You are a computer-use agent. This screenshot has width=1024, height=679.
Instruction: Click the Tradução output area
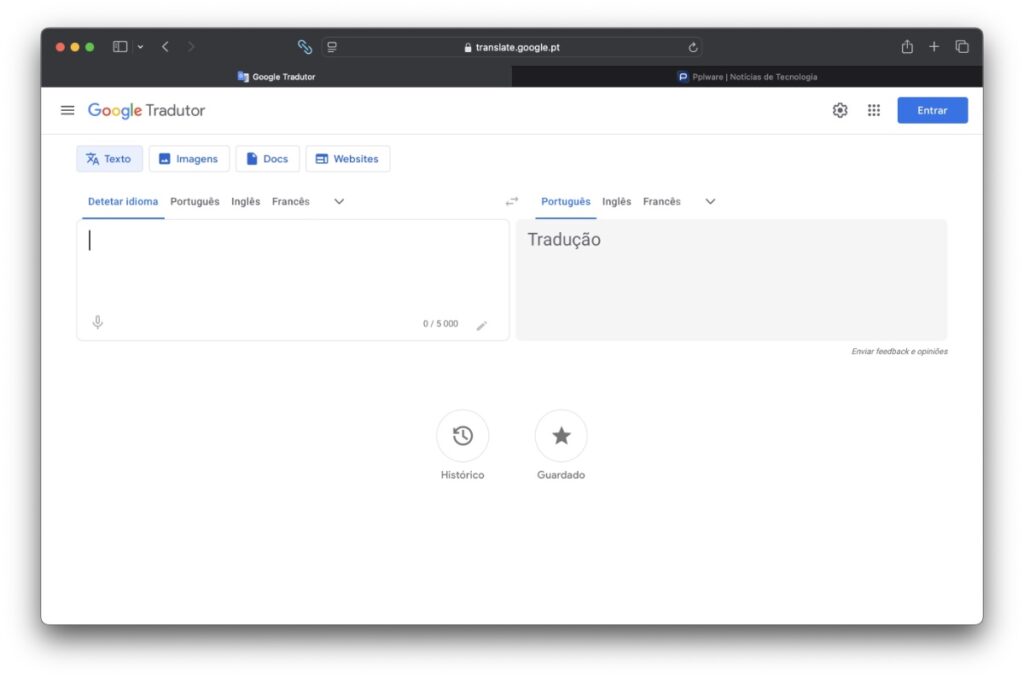tap(731, 279)
